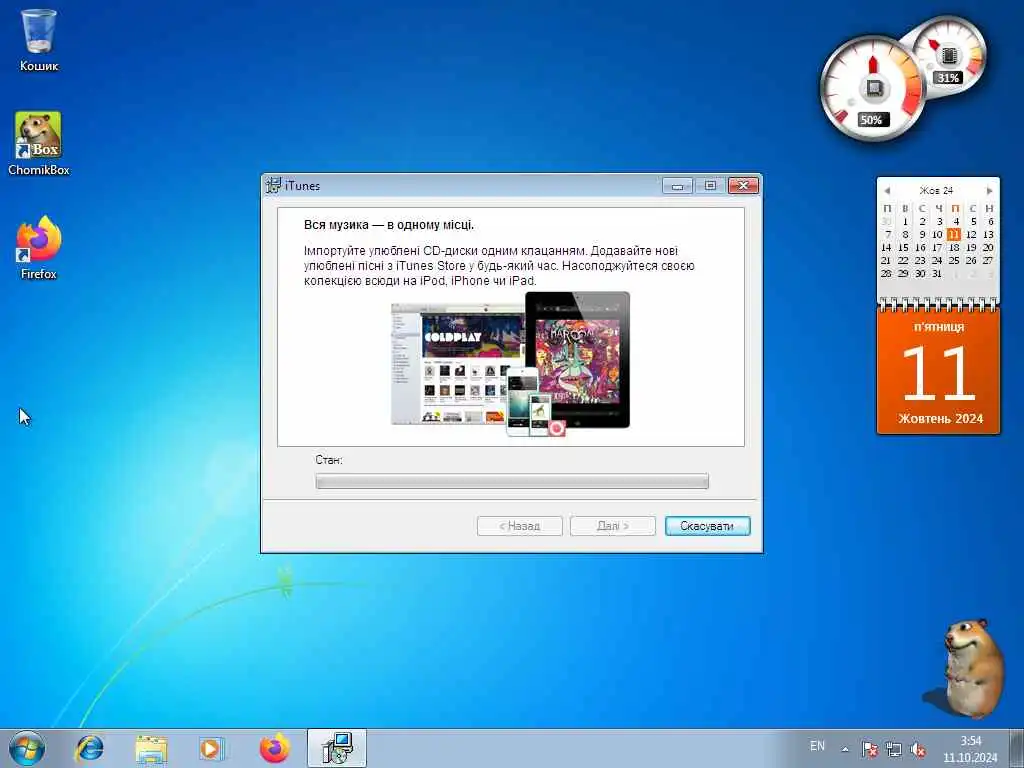1024x768 pixels.
Task: Click the disabled Далі button
Action: (613, 526)
